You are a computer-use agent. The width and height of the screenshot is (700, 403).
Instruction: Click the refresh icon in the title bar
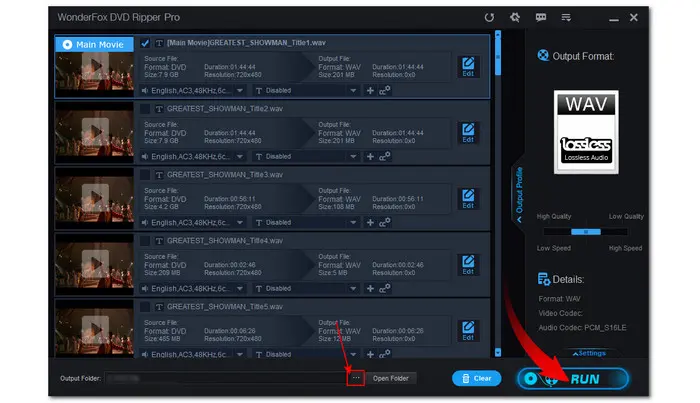489,17
